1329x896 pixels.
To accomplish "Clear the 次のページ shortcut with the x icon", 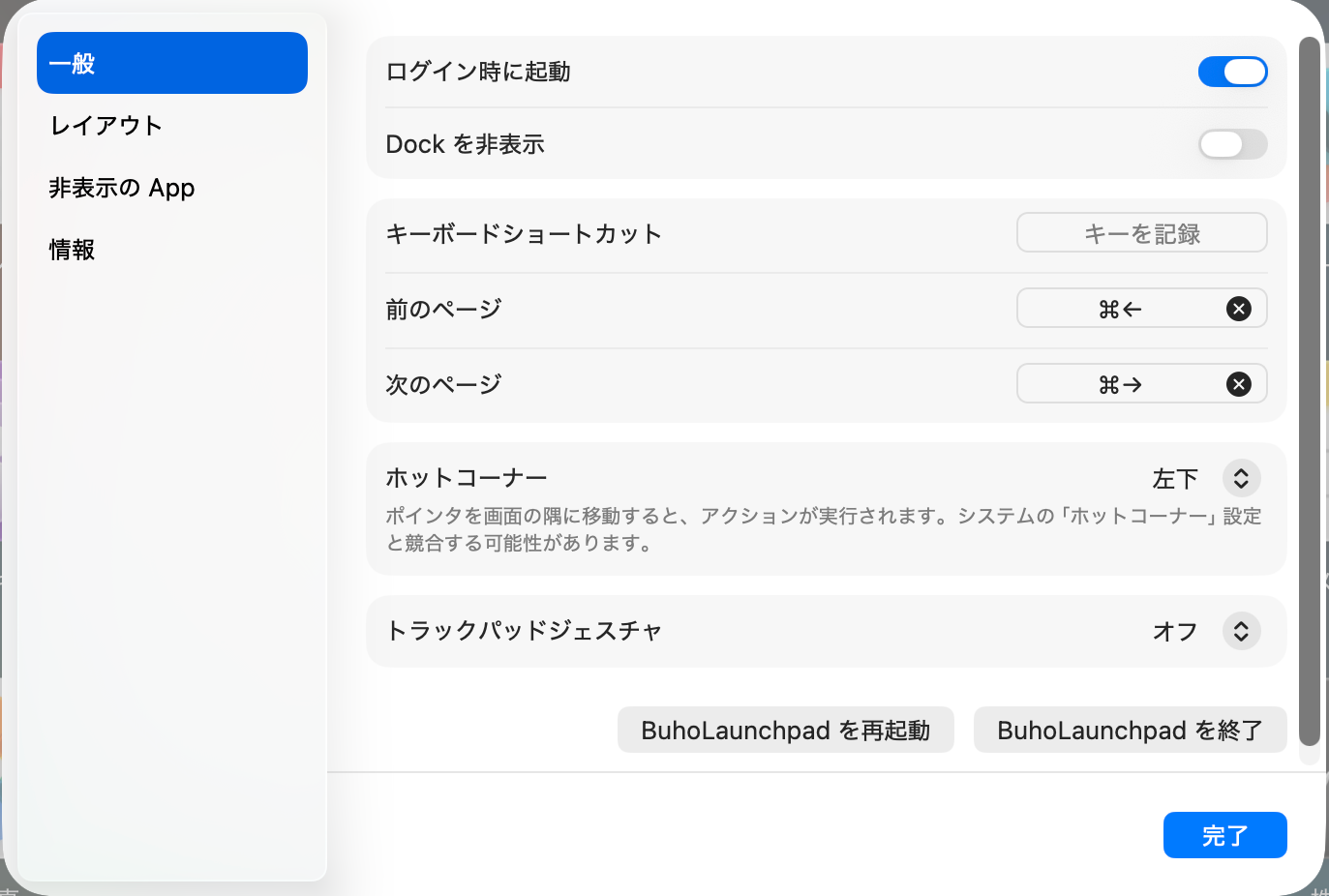I will [x=1238, y=384].
